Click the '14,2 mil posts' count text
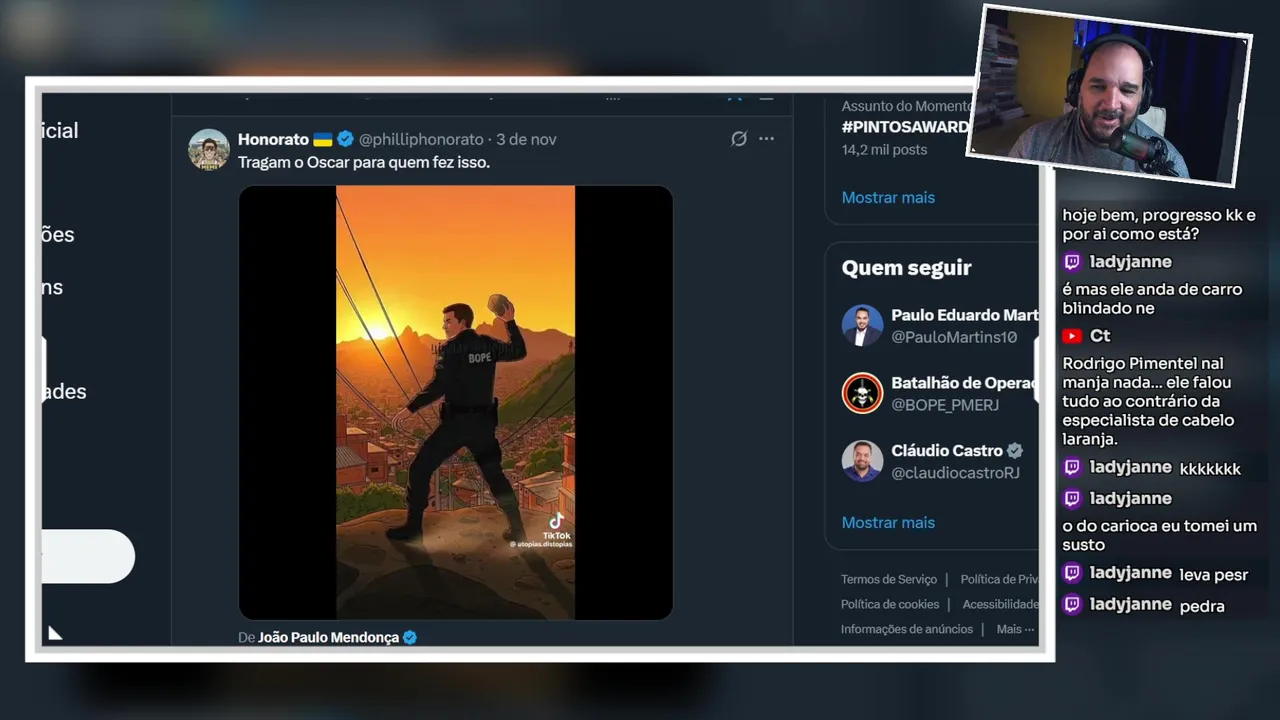This screenshot has width=1280, height=720. coord(884,149)
